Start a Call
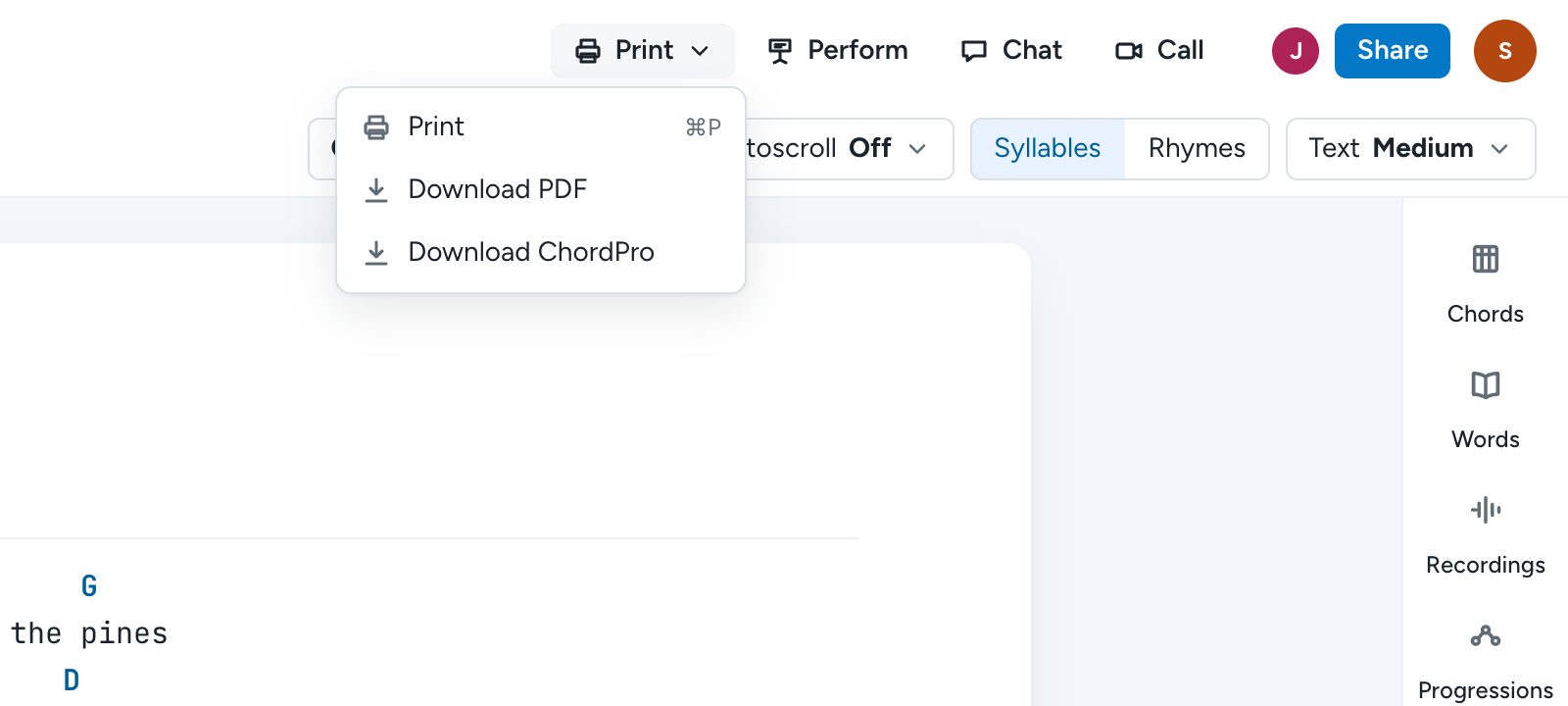The width and height of the screenshot is (1568, 706). coord(1159,51)
